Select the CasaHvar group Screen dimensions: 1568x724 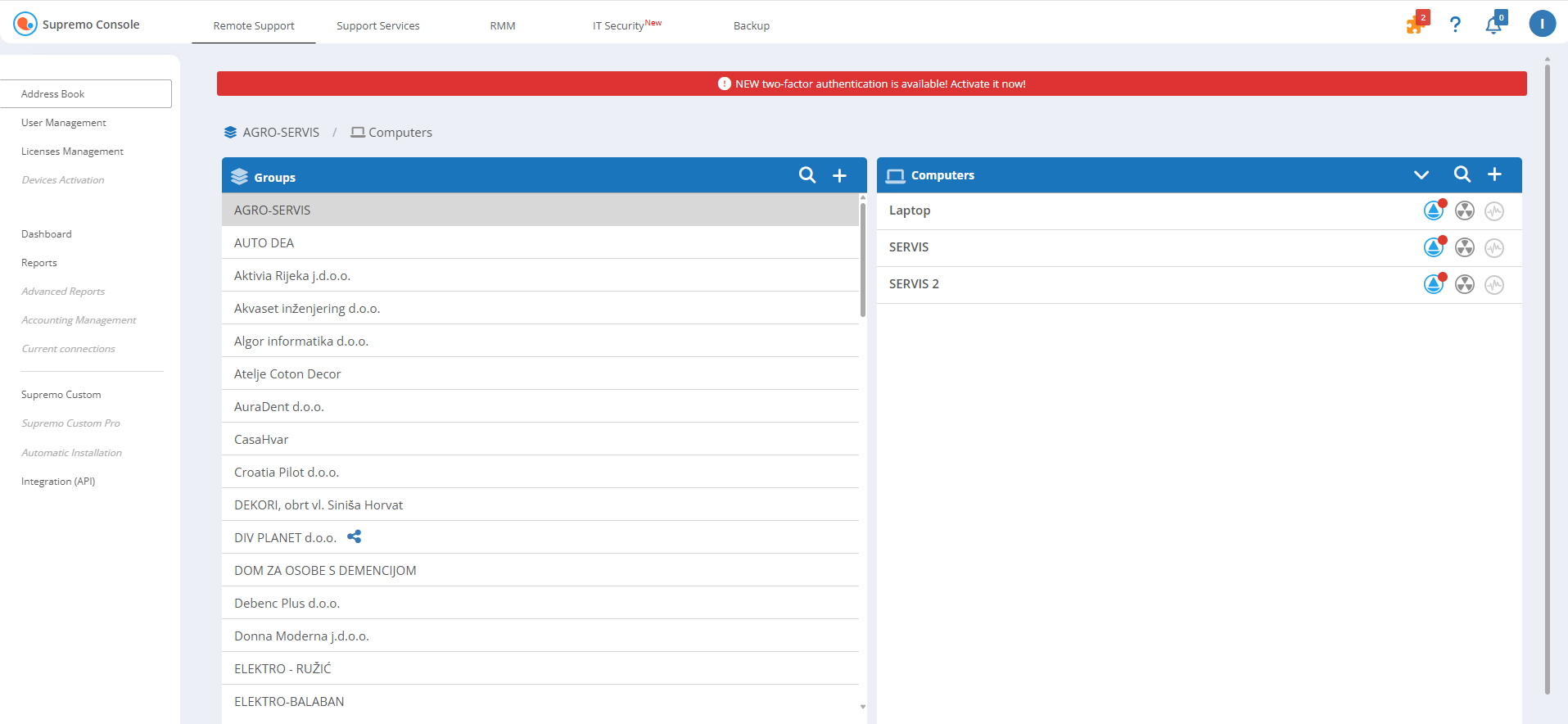[x=540, y=439]
